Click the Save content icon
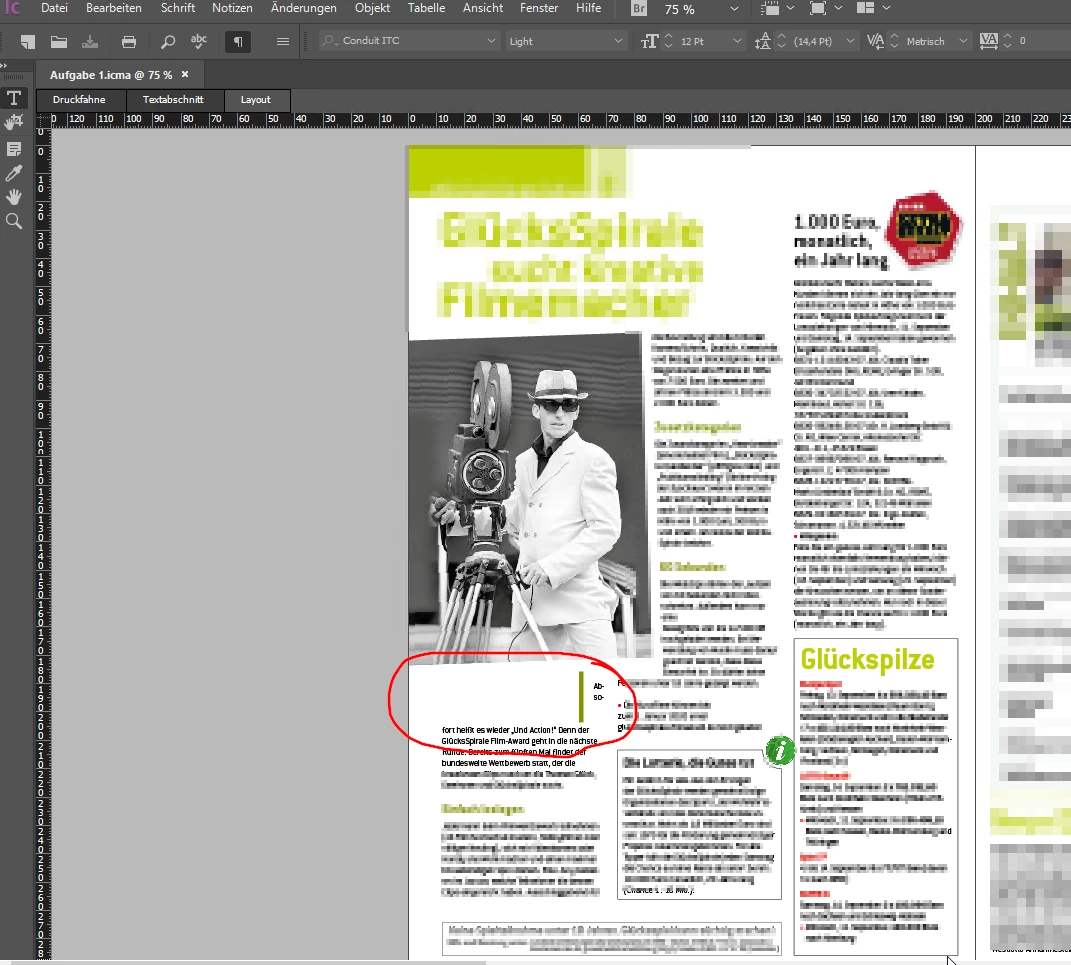The width and height of the screenshot is (1071, 965). pos(89,42)
